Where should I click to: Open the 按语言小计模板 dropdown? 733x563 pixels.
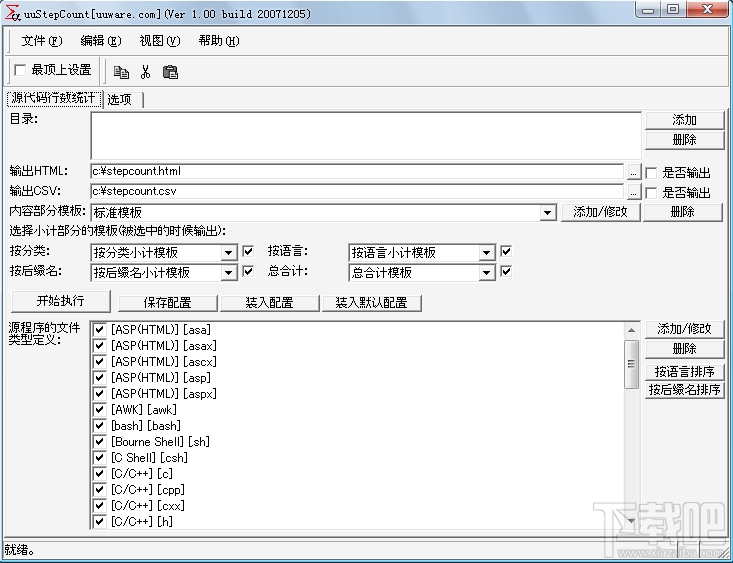click(x=486, y=253)
